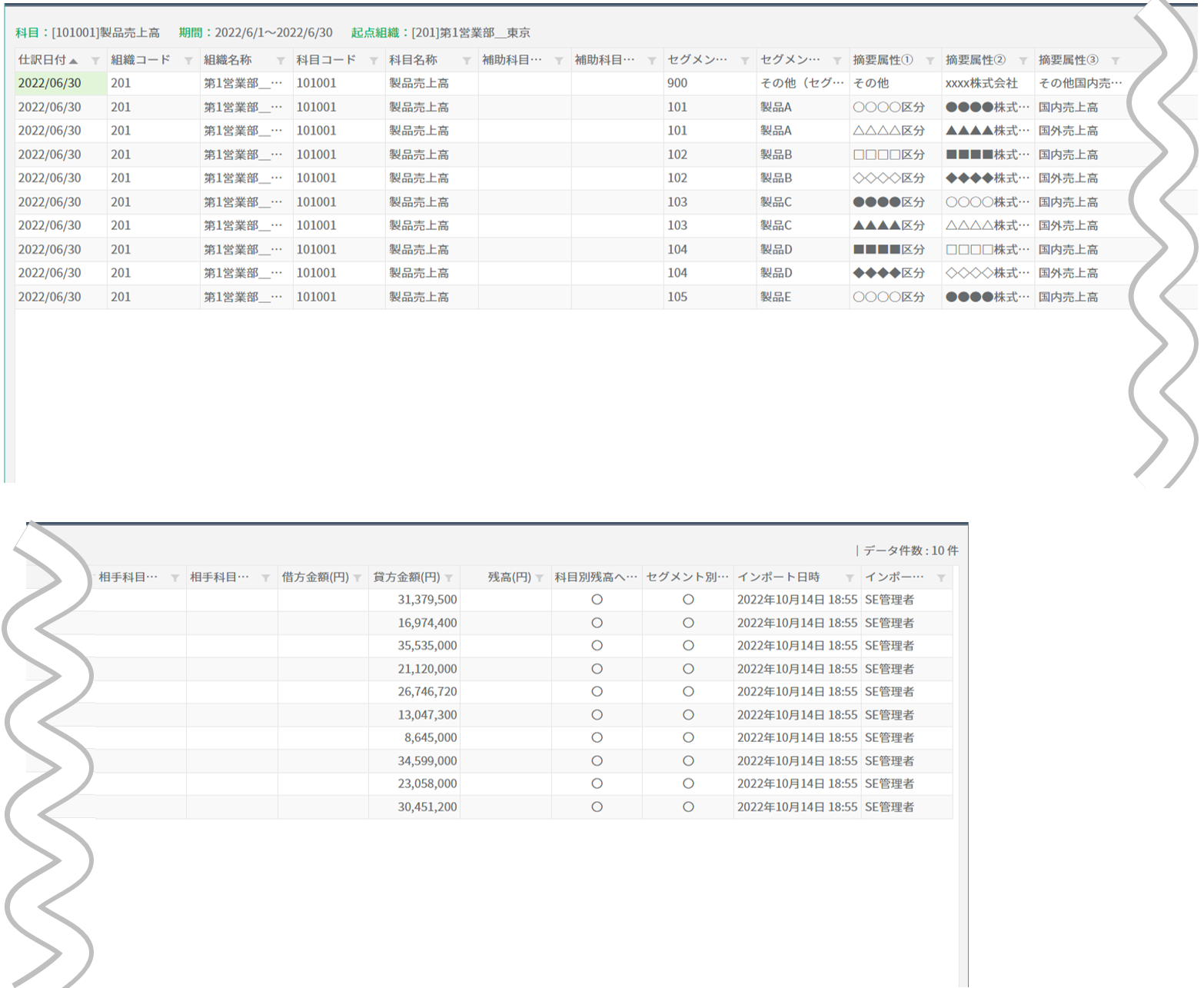The image size is (1204, 988).
Task: Click the 摘要属性① filter icon
Action: coord(930,61)
